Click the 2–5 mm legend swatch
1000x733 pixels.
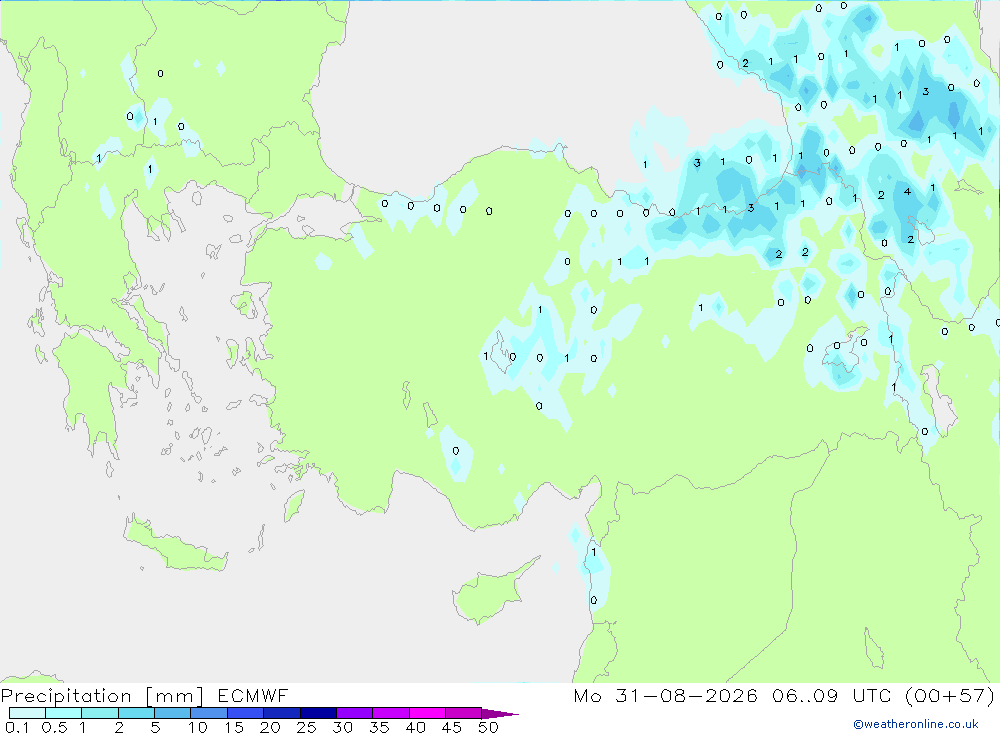[136, 713]
